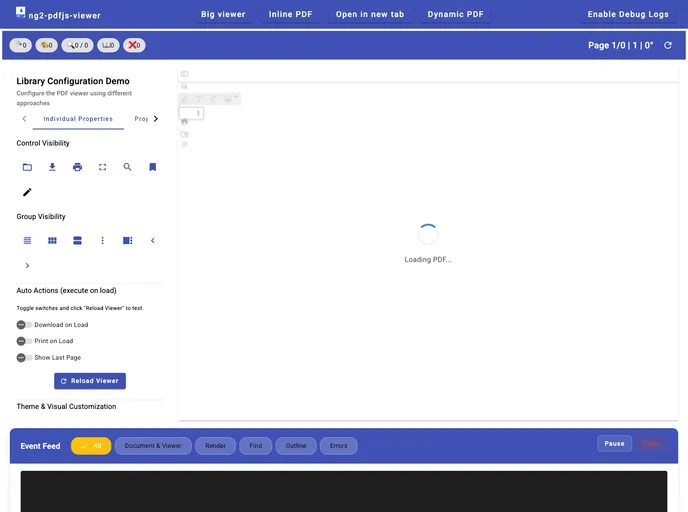Enable the Show Last Page switch

24,358
